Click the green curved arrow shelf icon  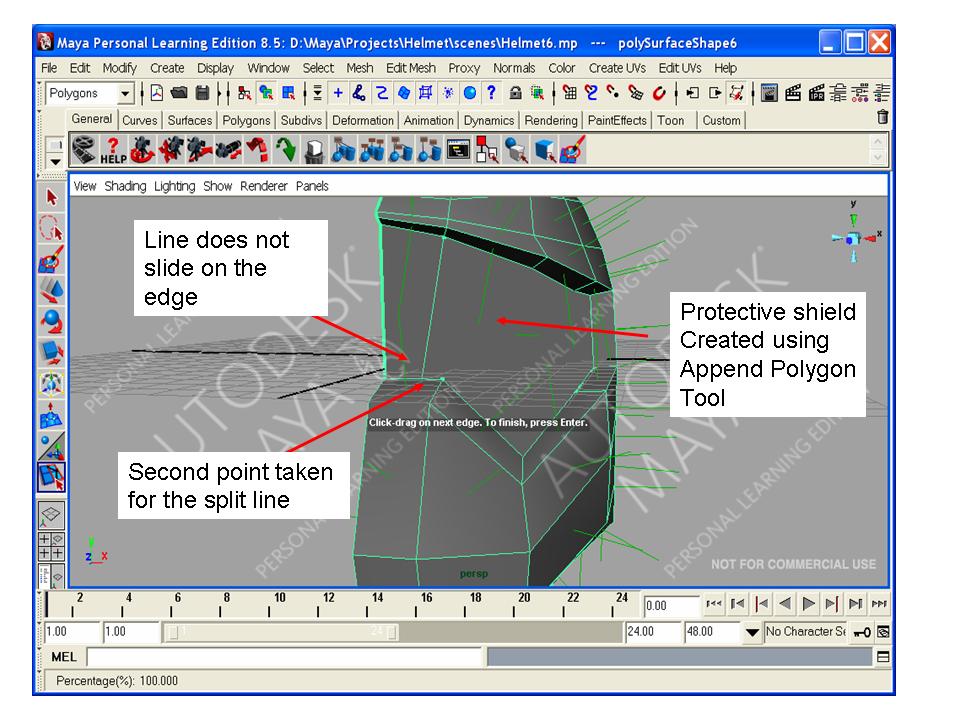click(285, 150)
